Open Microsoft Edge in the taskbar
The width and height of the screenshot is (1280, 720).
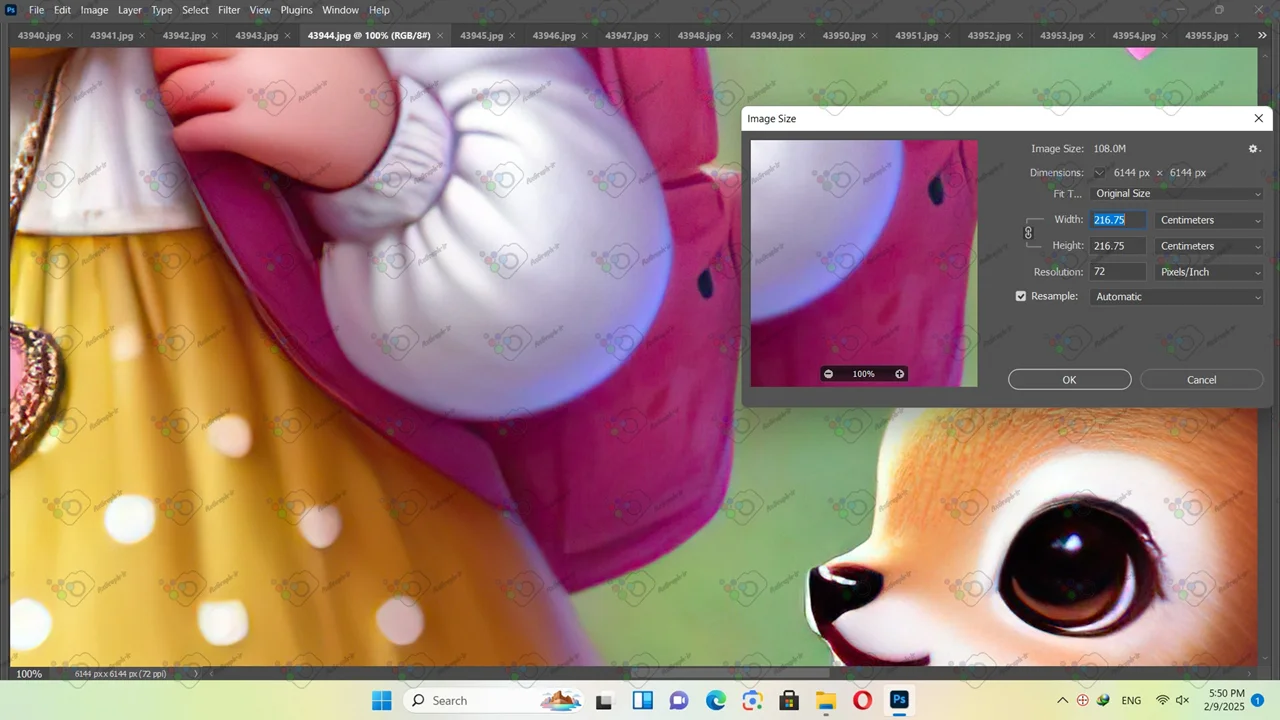point(716,700)
